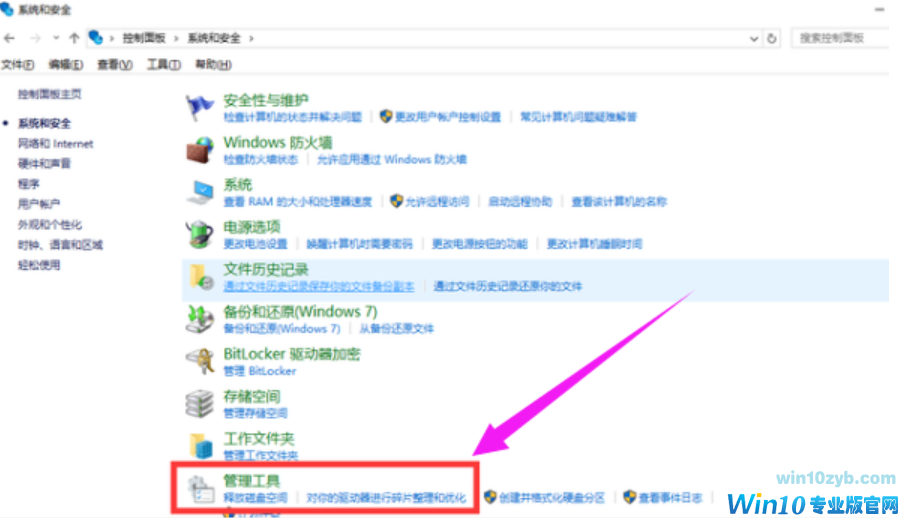Click the control panel icon in address bar

(x=95, y=37)
